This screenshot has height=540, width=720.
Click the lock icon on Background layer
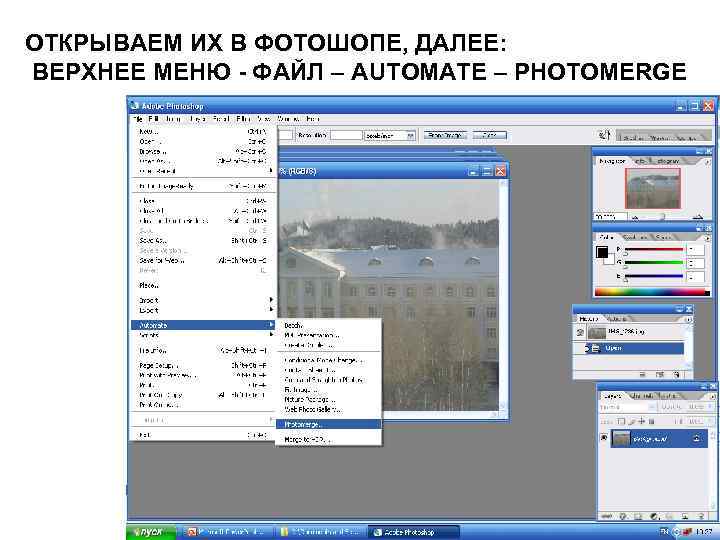[x=697, y=439]
